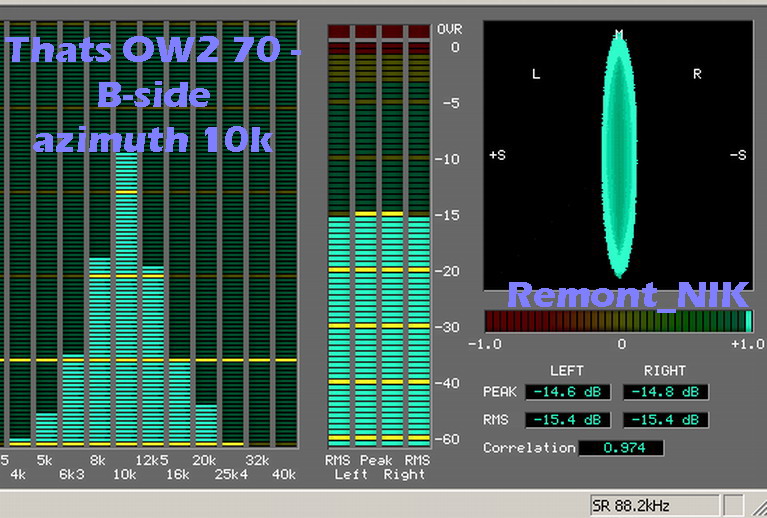Click the 5k frequency band bar
Screen dimensions: 767x518
[46, 428]
